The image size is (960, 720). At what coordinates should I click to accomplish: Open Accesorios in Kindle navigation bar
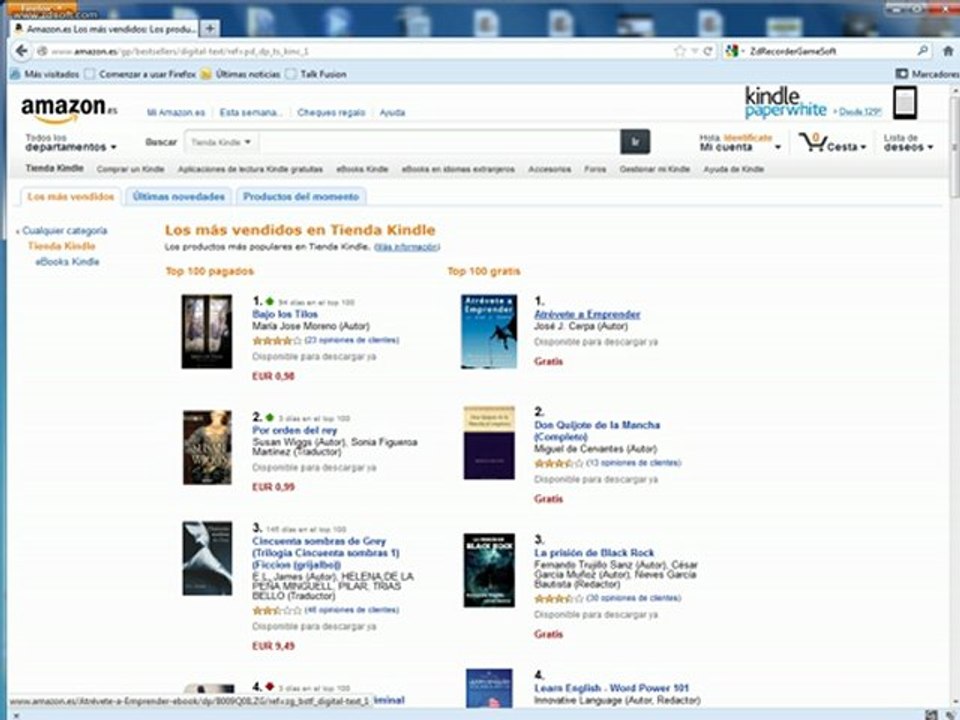point(550,169)
